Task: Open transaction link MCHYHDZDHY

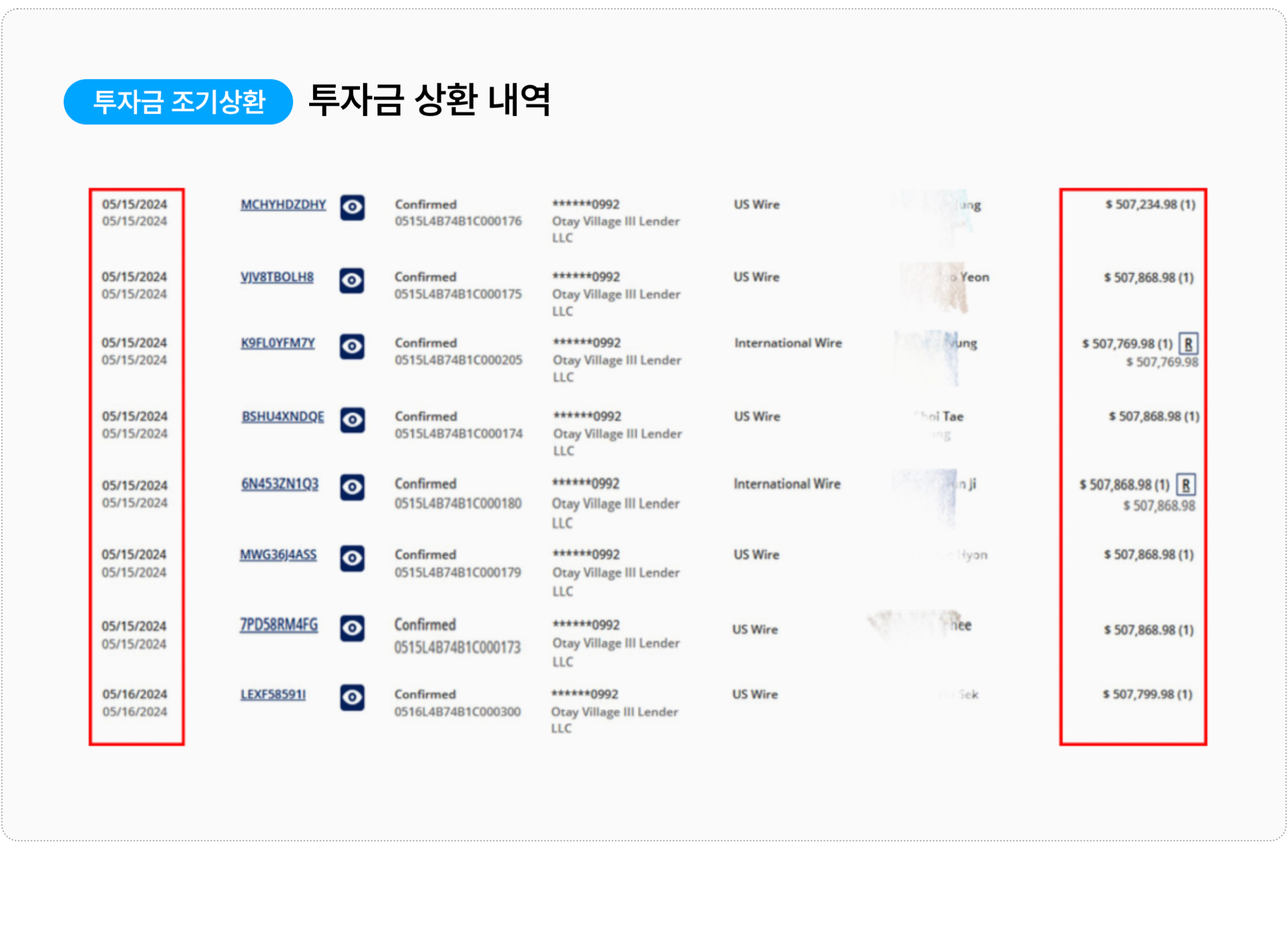Action: pyautogui.click(x=283, y=205)
